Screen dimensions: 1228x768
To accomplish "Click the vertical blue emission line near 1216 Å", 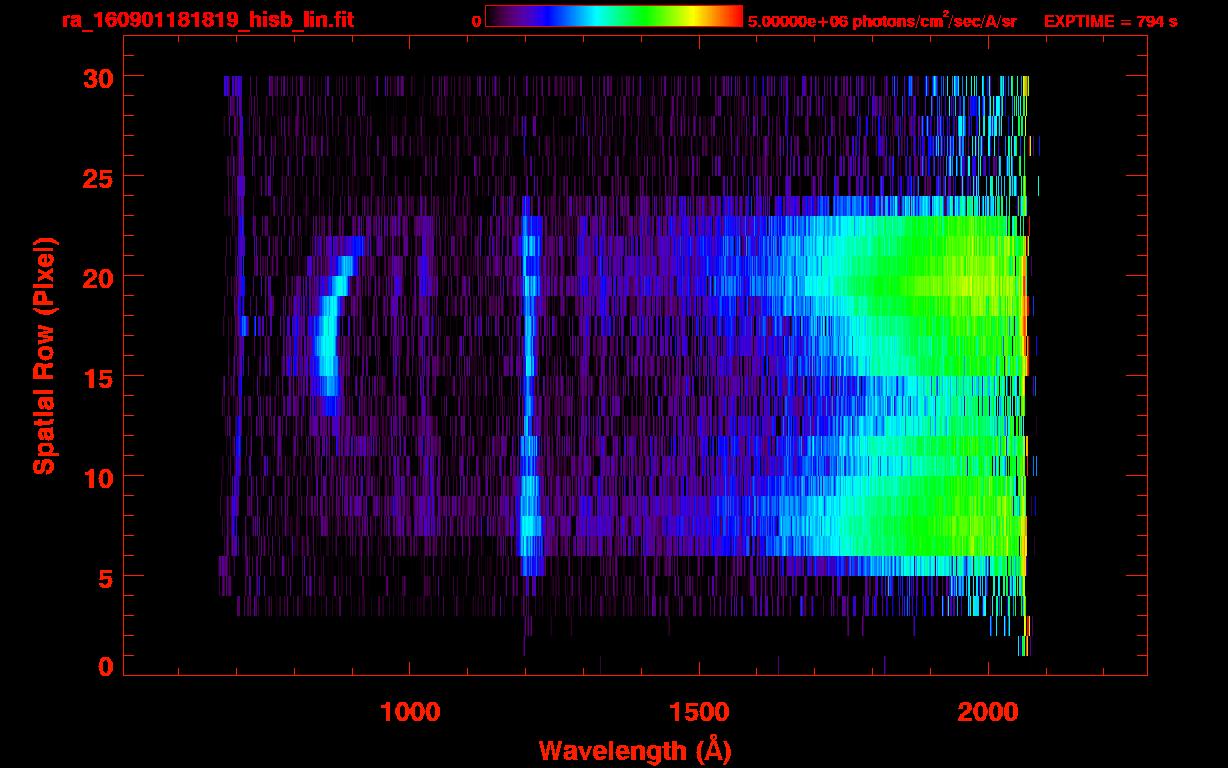I will 528,385.
